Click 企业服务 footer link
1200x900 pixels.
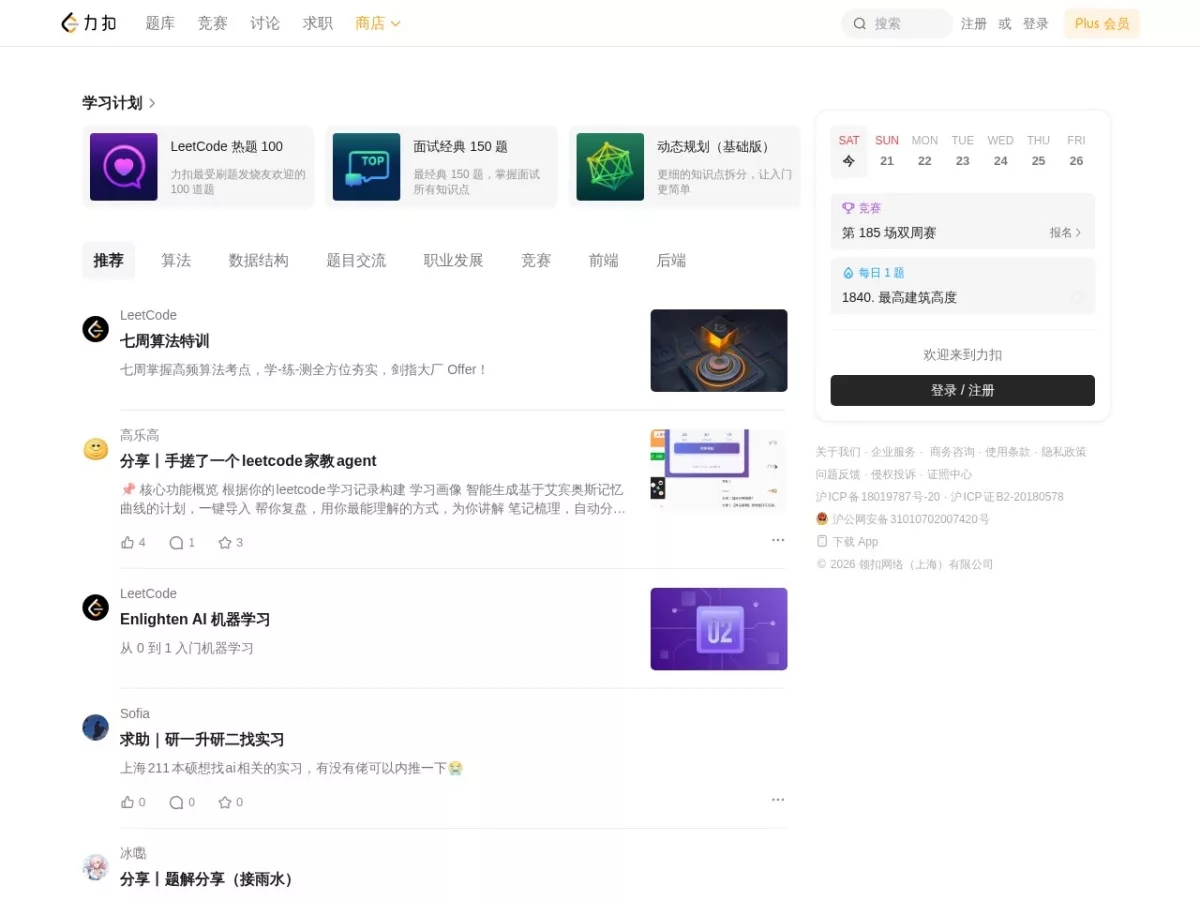coord(893,452)
